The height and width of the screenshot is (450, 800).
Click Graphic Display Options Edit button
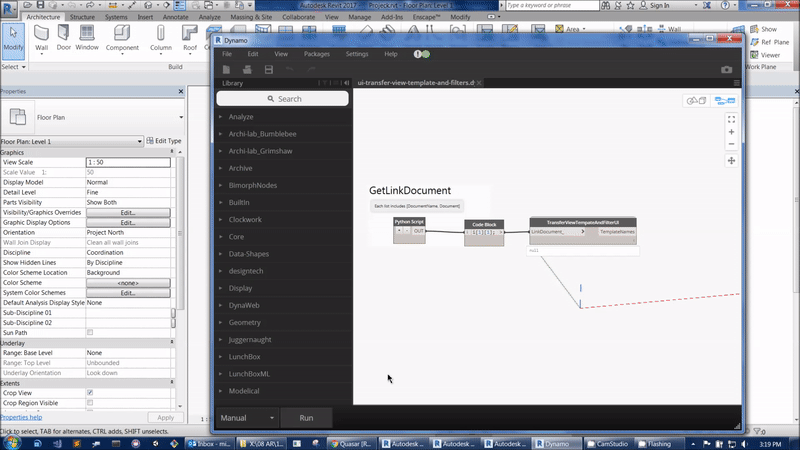(x=128, y=222)
